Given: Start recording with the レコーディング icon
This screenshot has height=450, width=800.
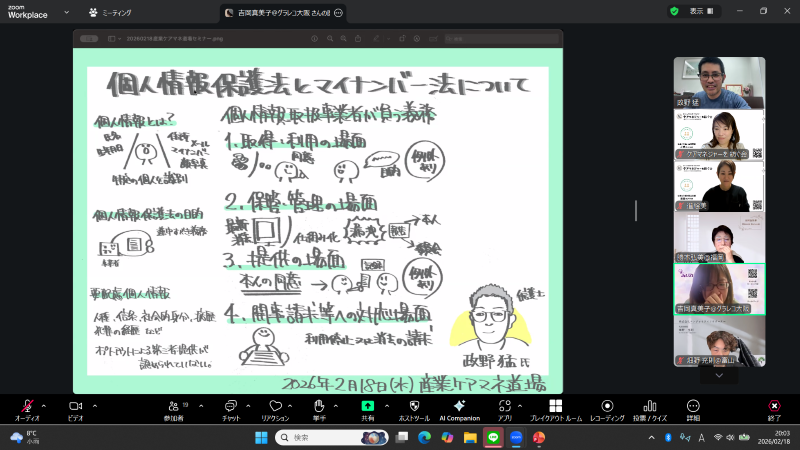Looking at the screenshot, I should [609, 406].
